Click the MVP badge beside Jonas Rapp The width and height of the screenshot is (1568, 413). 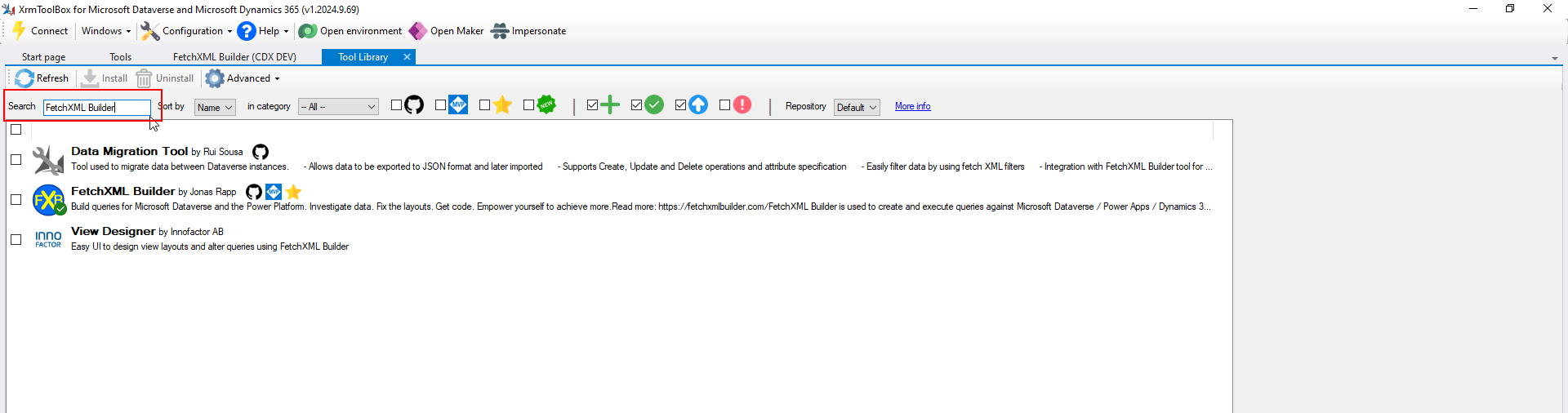(274, 192)
